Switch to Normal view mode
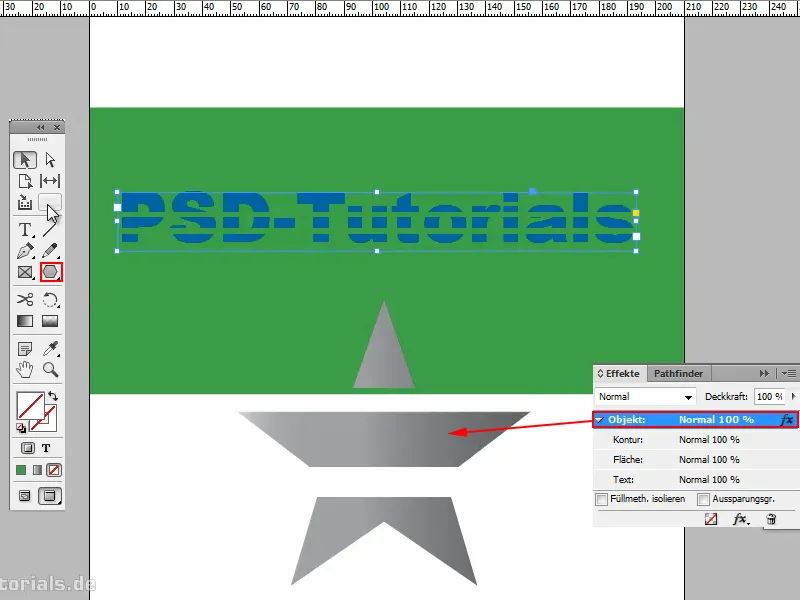 click(x=24, y=495)
